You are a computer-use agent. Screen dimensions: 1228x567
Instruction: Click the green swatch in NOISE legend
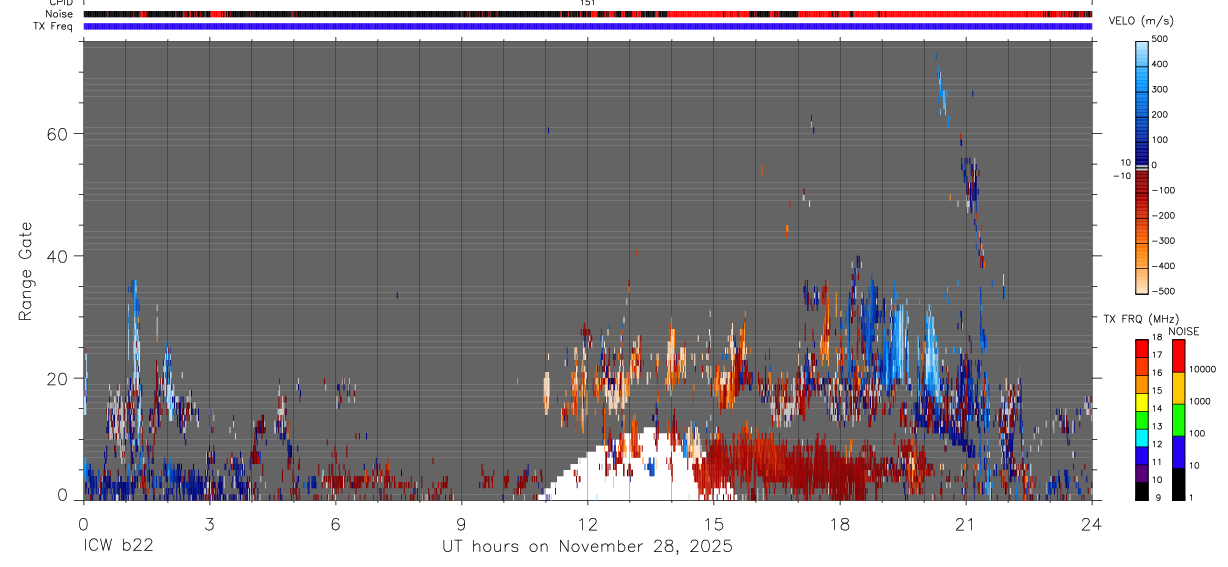1178,419
